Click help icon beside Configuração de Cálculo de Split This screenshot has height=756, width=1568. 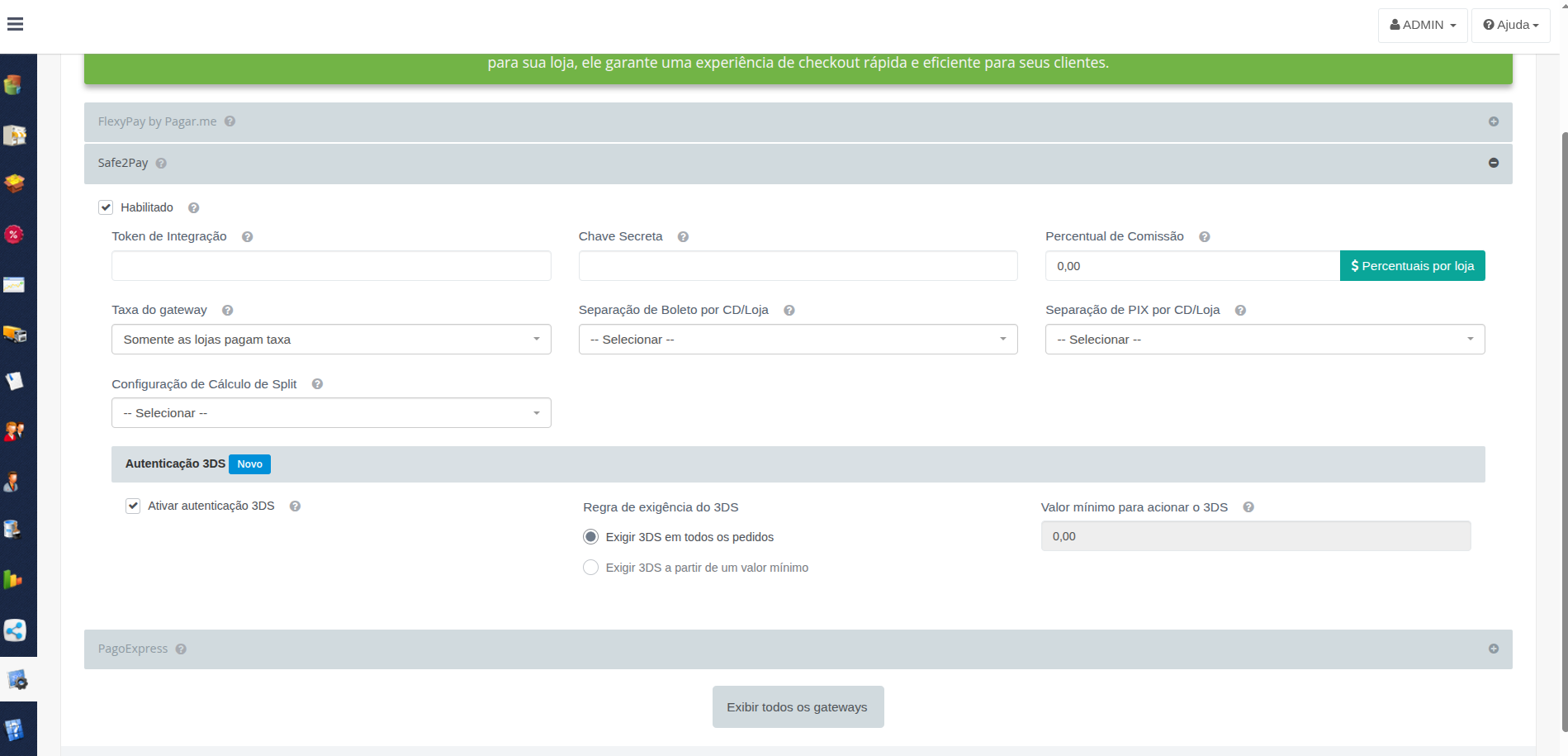(x=317, y=384)
